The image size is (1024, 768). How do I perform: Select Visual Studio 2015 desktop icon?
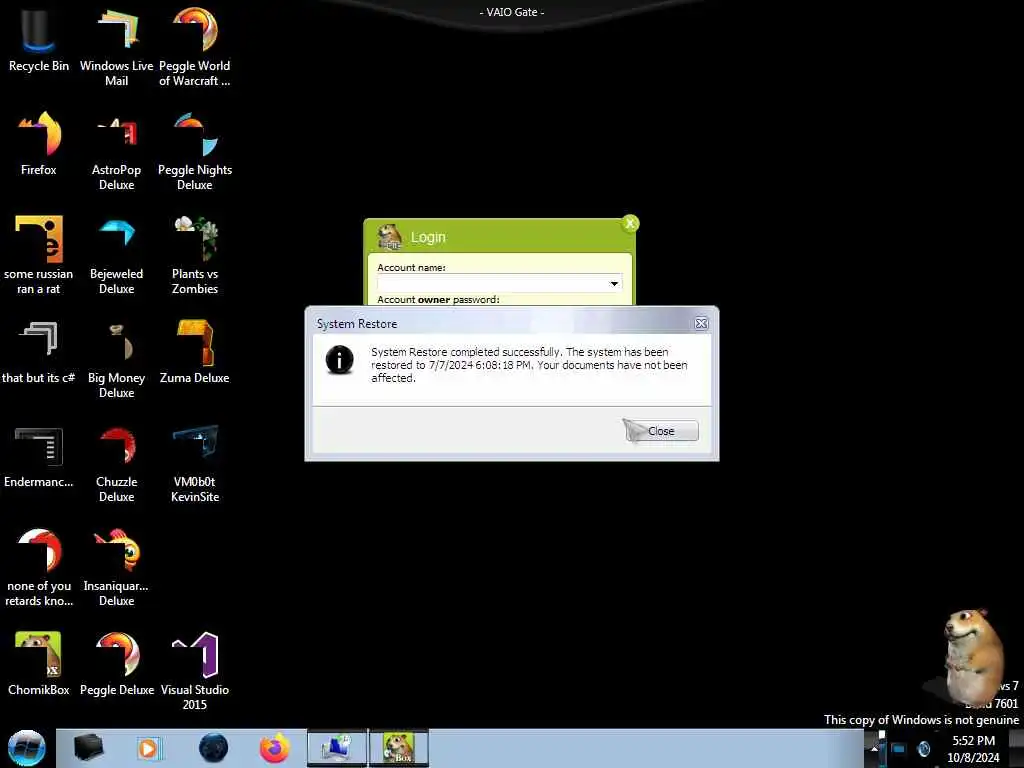point(195,669)
